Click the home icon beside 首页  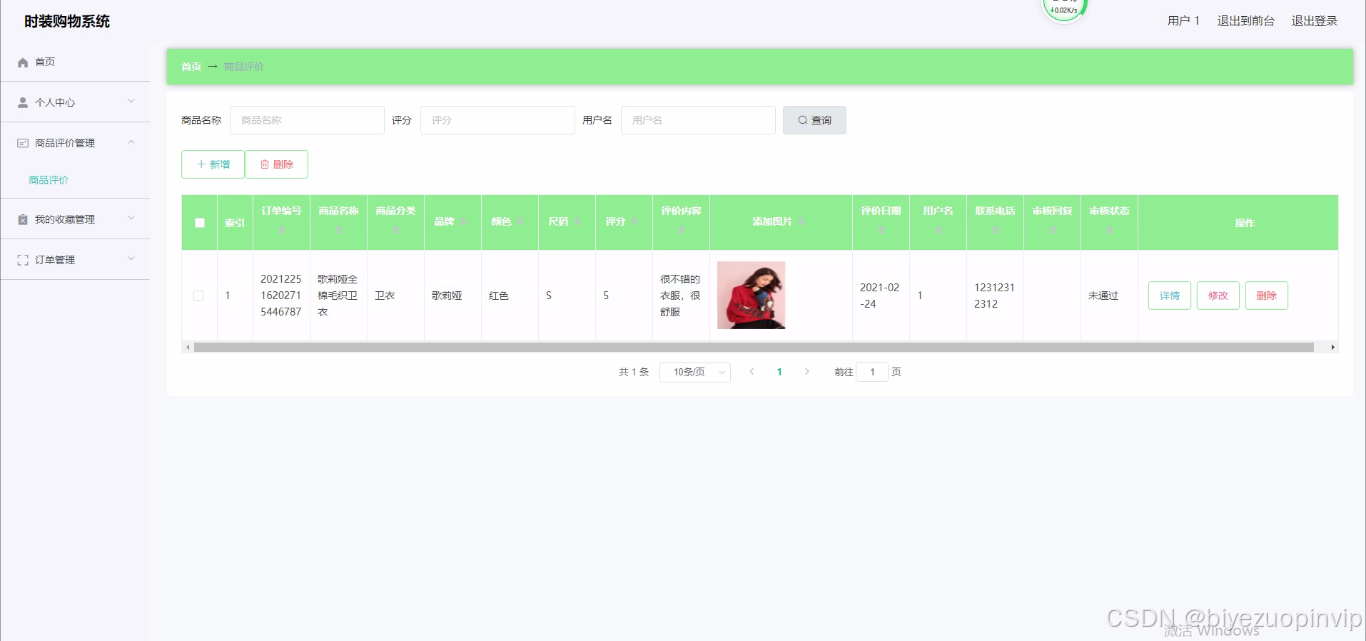click(23, 62)
